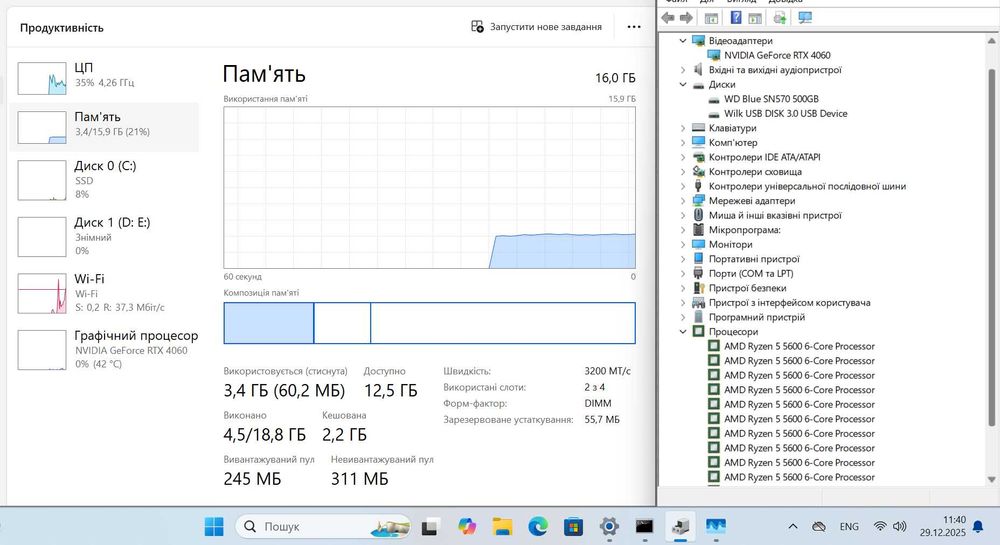The height and width of the screenshot is (545, 1000).
Task: Click the '4,5/18,8 ГБ' committed value
Action: click(x=264, y=435)
